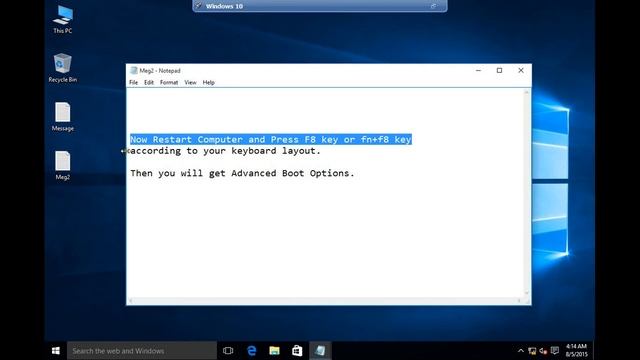Open the File menu in Notepad
Image resolution: width=640 pixels, height=360 pixels.
tap(133, 82)
